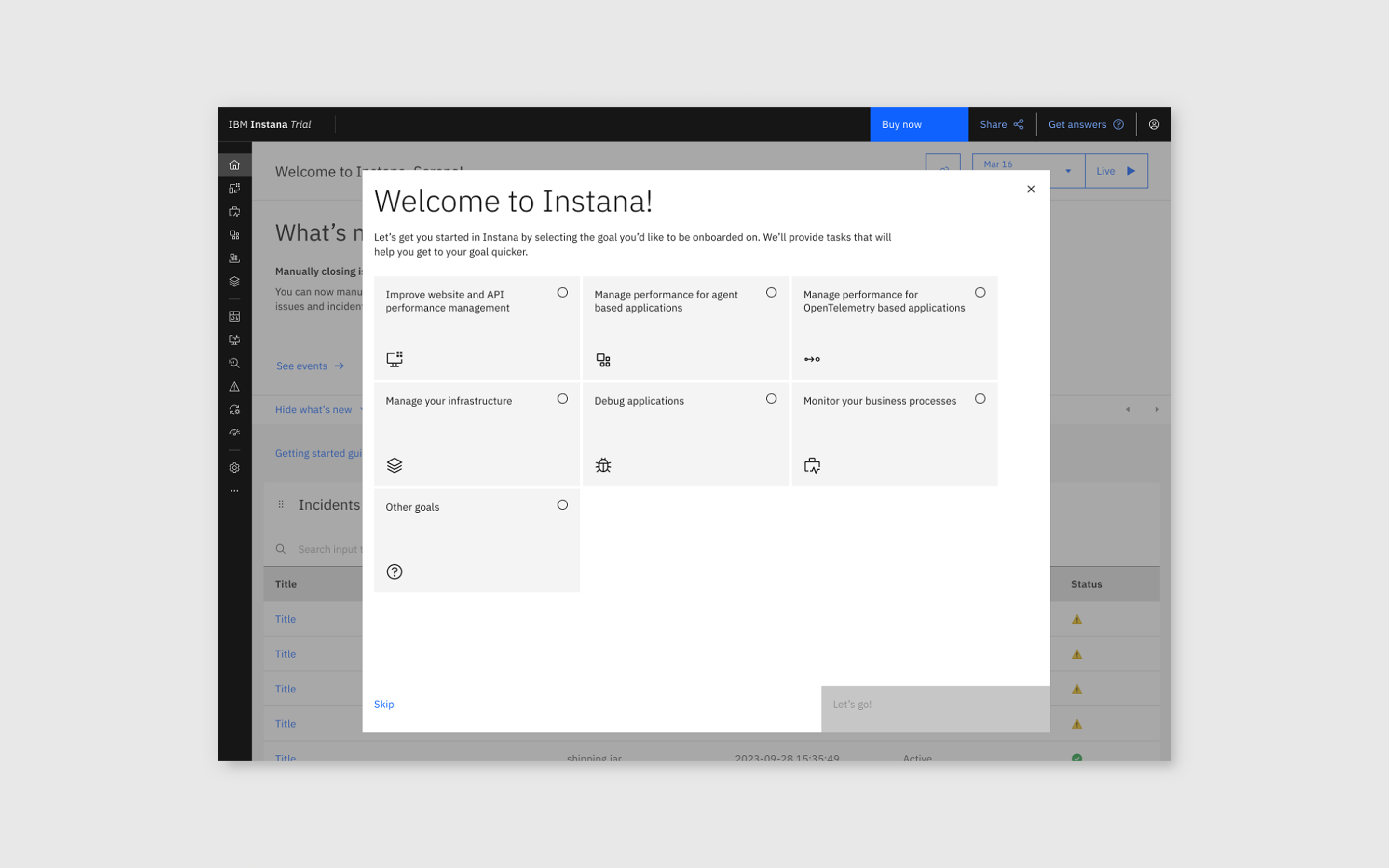Click the second row's warning status icon
The image size is (1389, 868).
[1077, 654]
